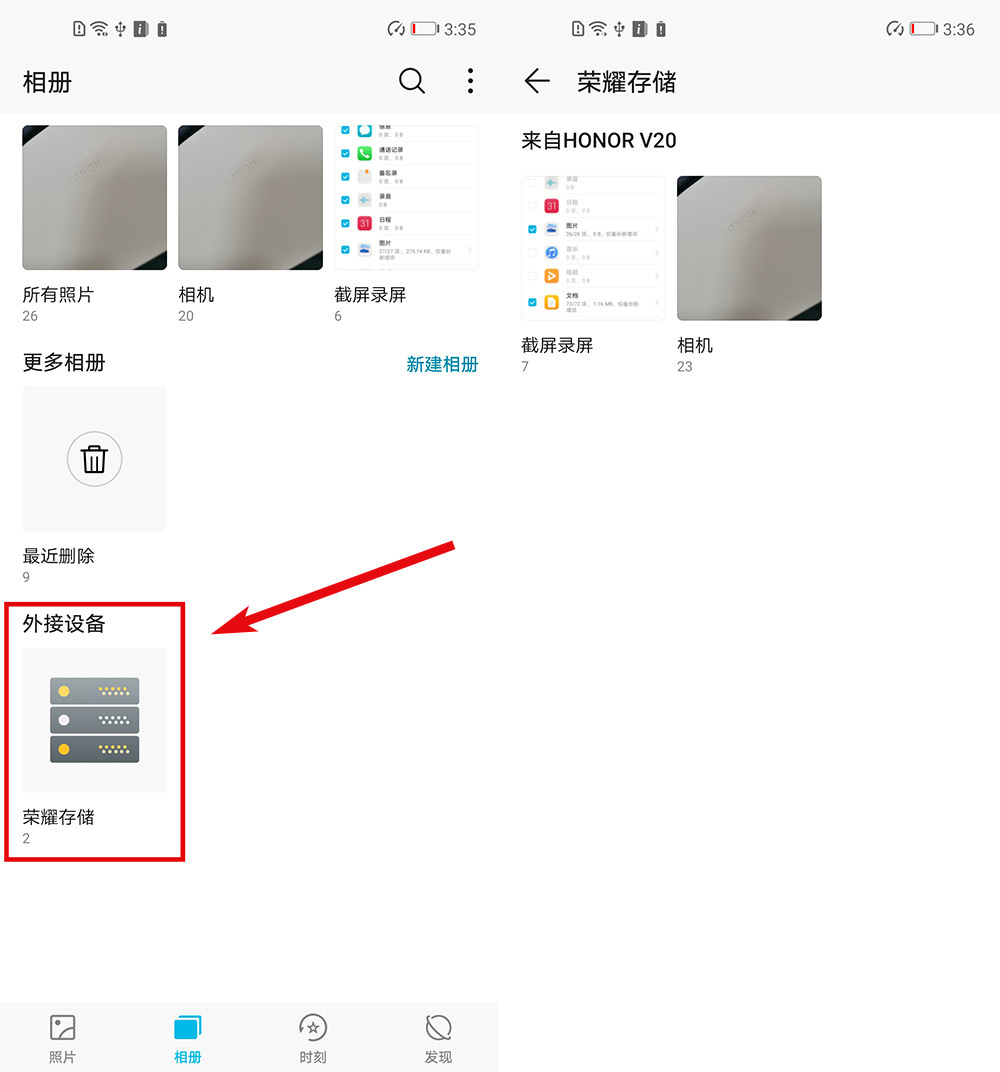Tap the 更多相册 section heading

click(64, 362)
